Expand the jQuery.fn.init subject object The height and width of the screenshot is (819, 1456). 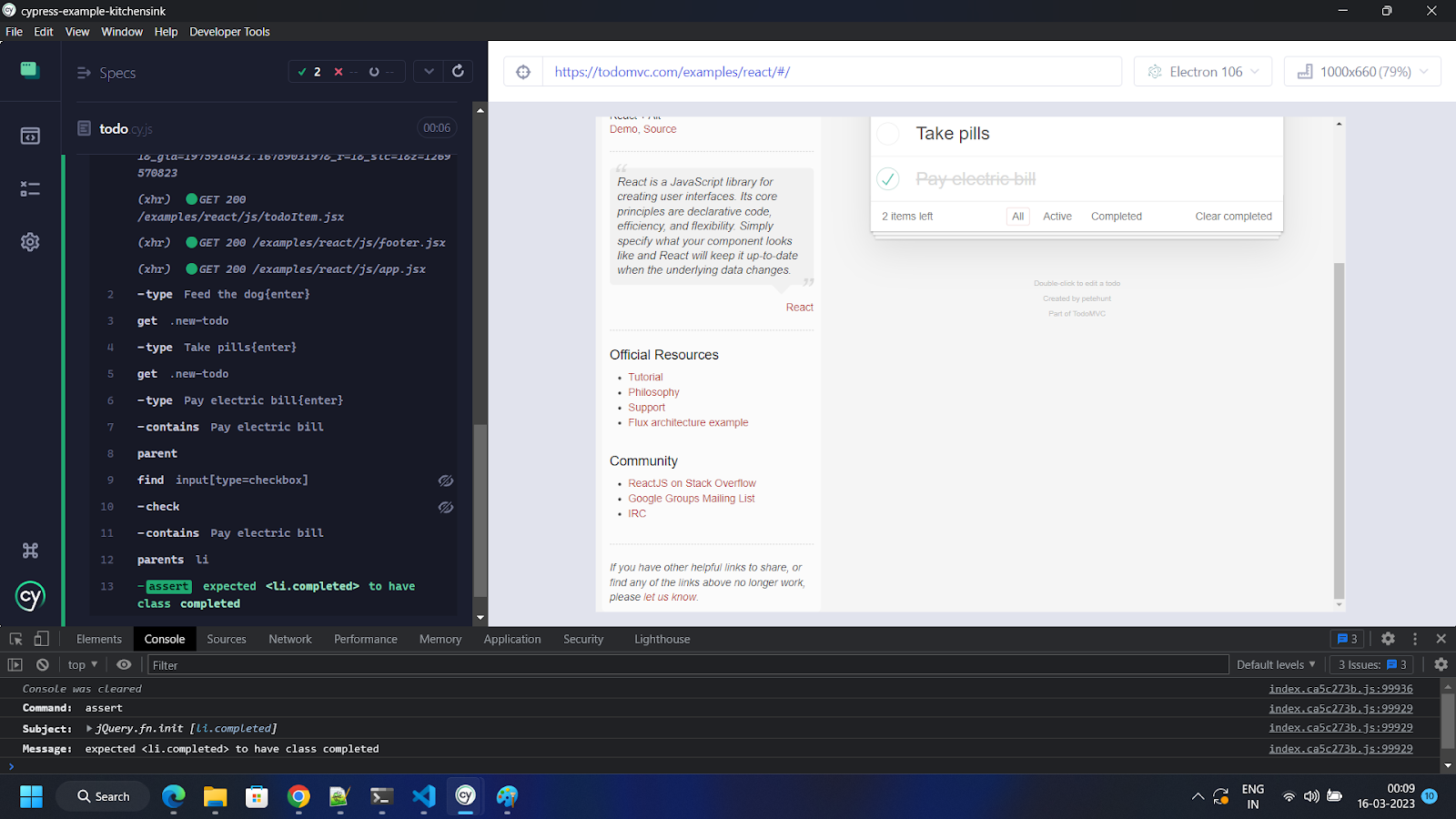[x=89, y=728]
